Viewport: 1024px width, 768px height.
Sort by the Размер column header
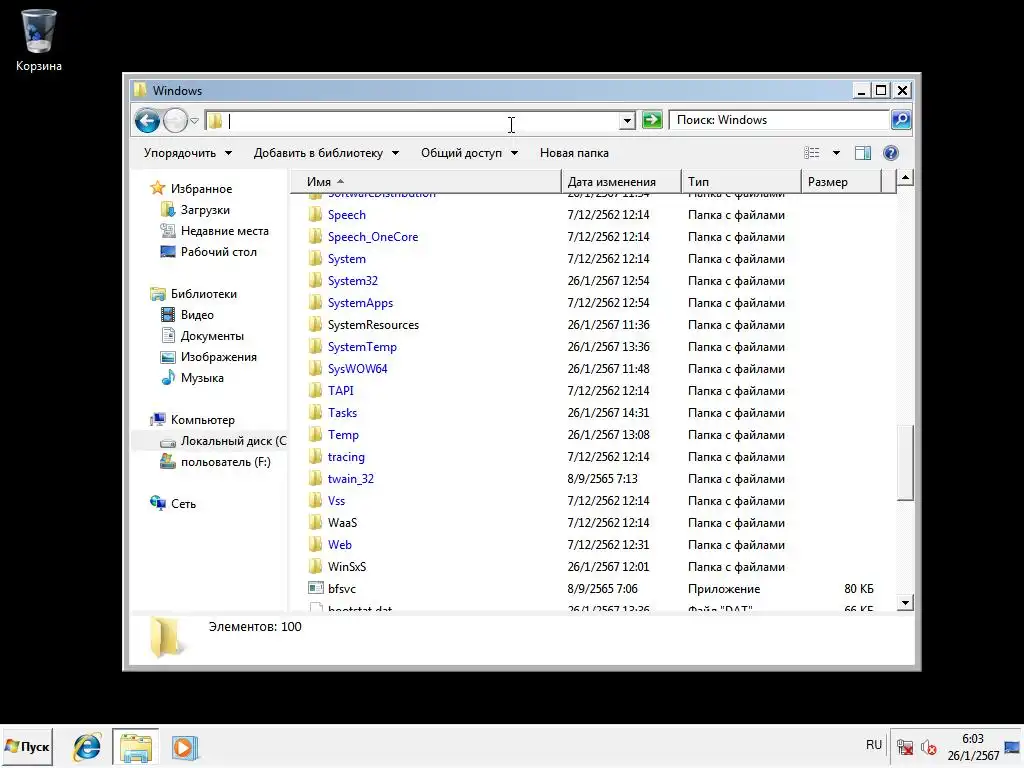pyautogui.click(x=841, y=182)
